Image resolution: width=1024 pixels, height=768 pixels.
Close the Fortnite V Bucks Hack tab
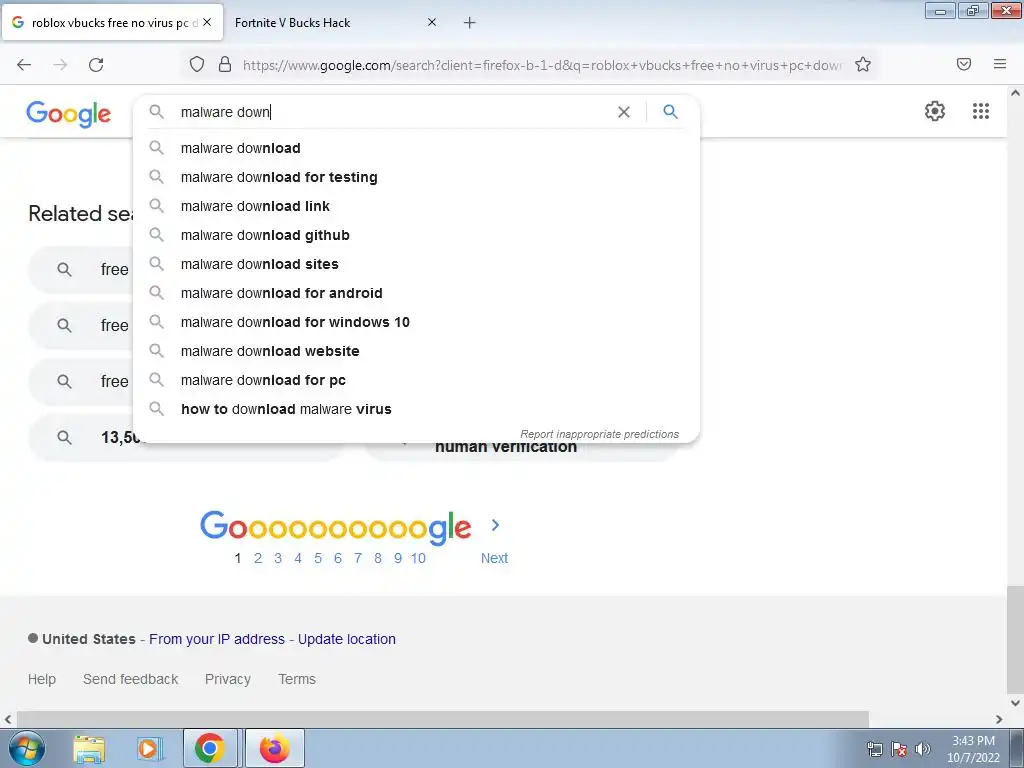click(x=432, y=22)
